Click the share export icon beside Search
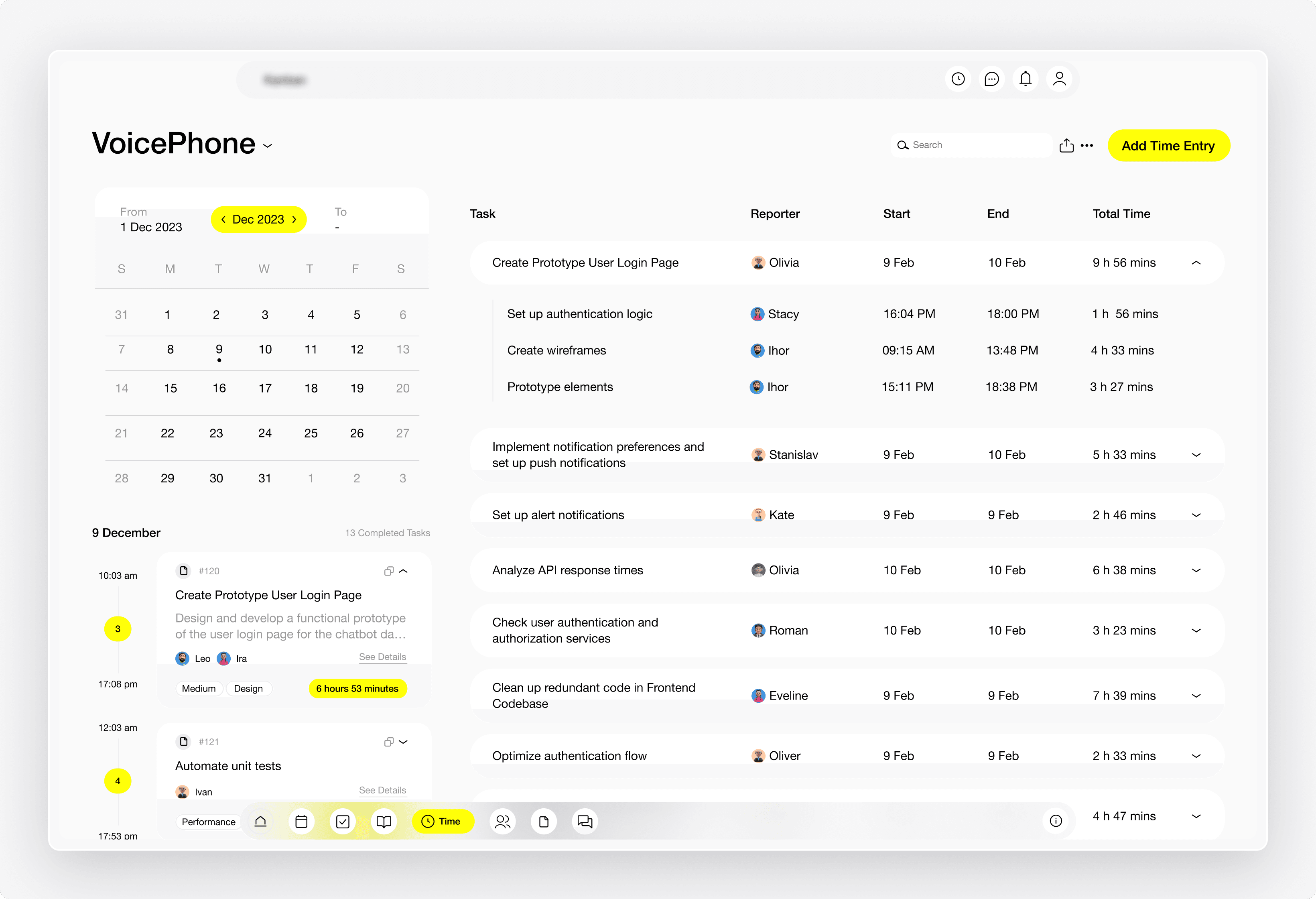 1066,146
